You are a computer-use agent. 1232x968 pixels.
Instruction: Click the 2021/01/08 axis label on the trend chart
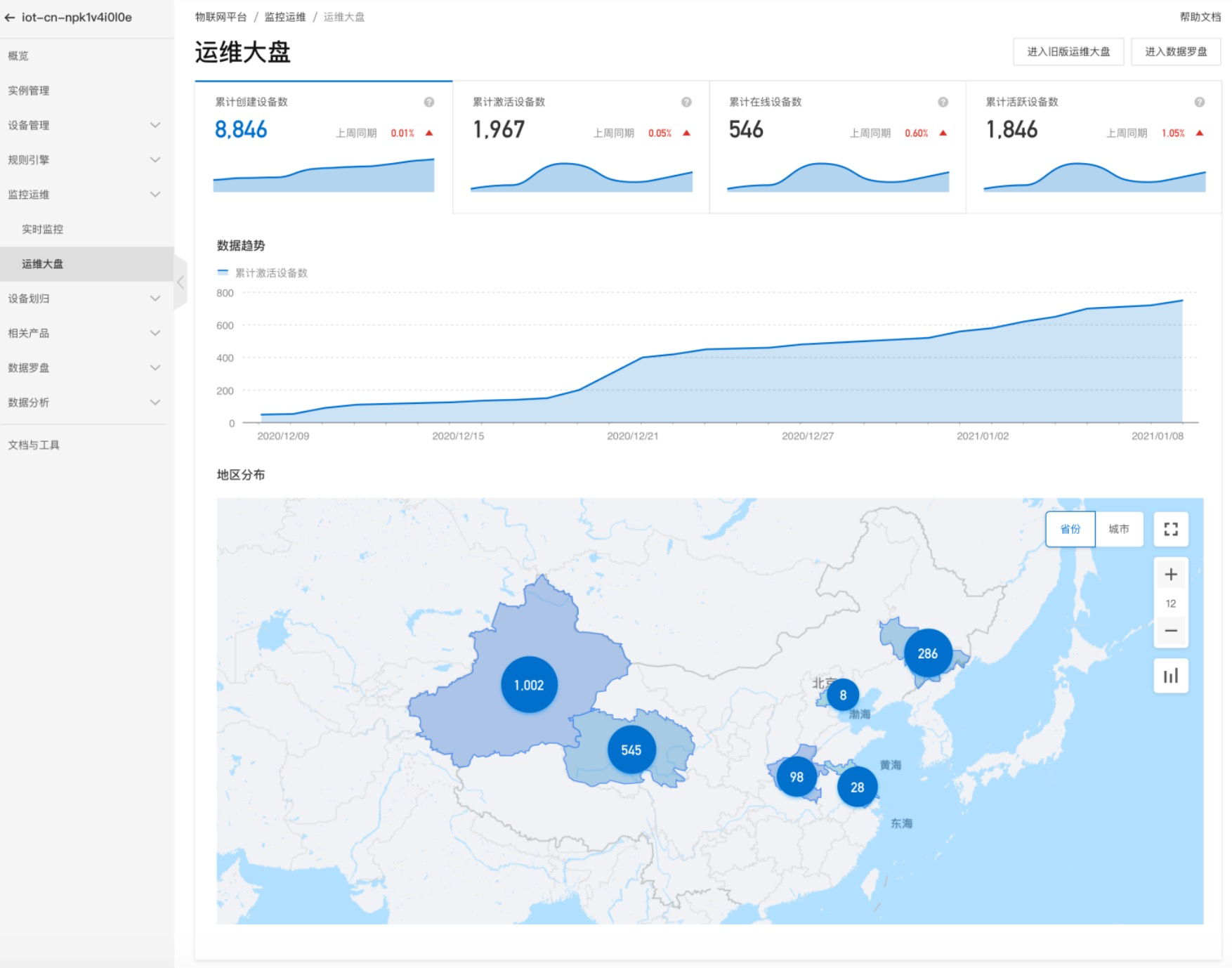1157,436
